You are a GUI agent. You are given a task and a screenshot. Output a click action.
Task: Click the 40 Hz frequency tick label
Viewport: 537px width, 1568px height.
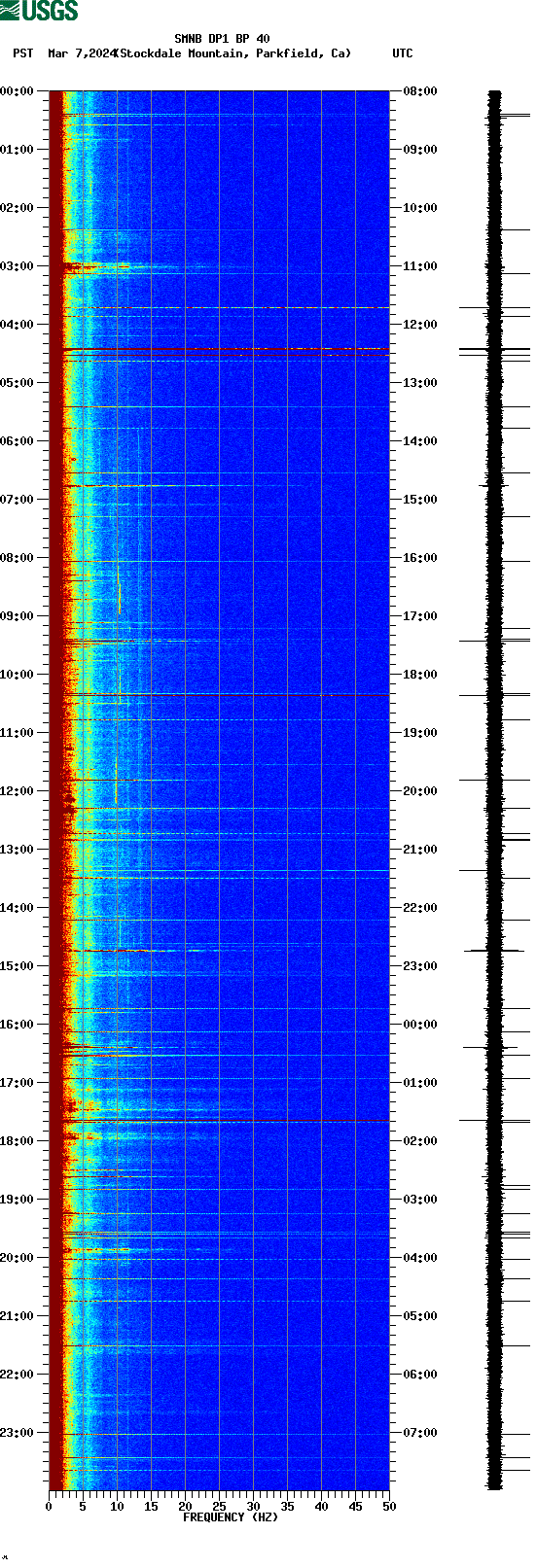click(321, 1507)
